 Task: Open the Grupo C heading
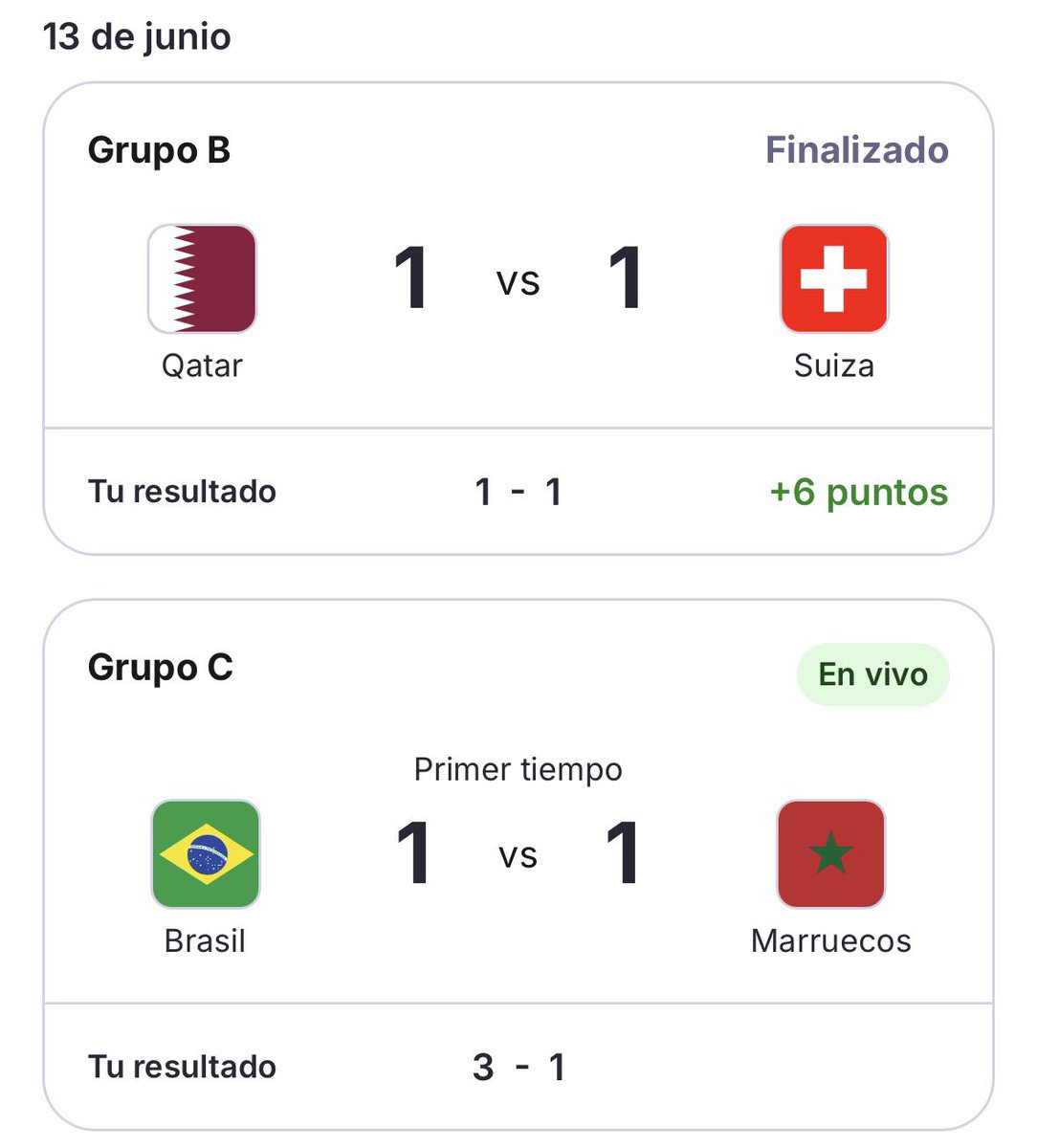tap(161, 667)
